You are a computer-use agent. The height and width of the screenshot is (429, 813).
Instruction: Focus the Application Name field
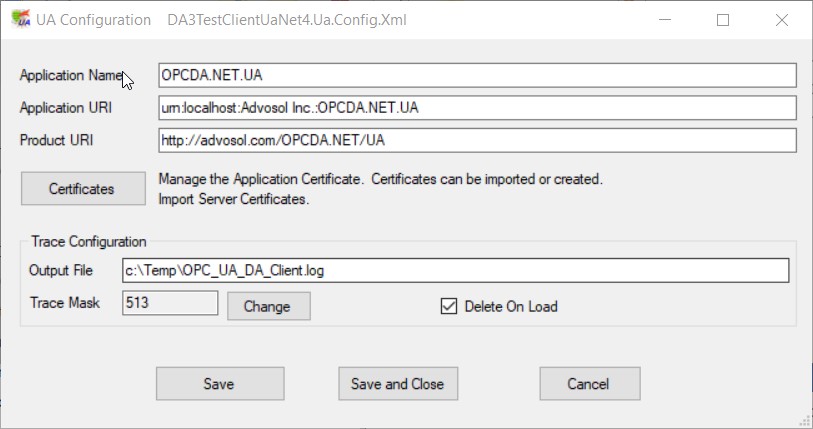[x=476, y=76]
